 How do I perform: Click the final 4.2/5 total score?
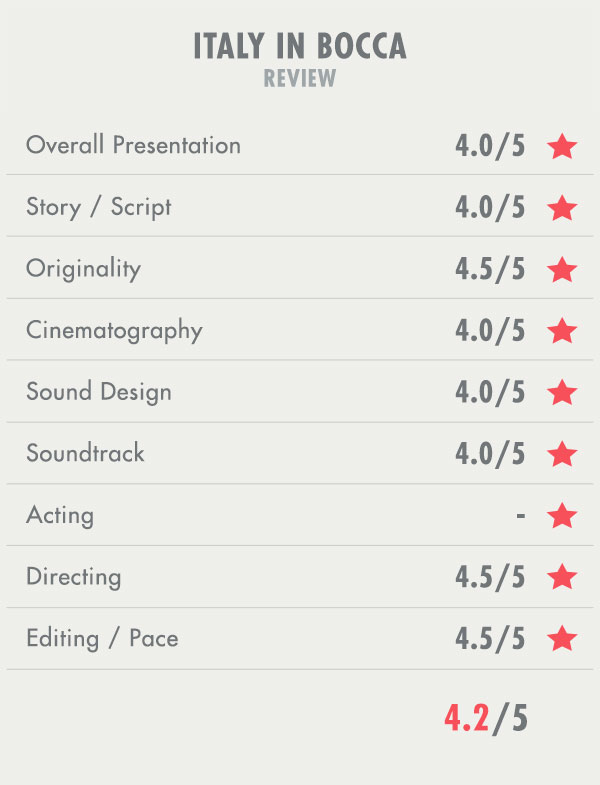coord(486,718)
